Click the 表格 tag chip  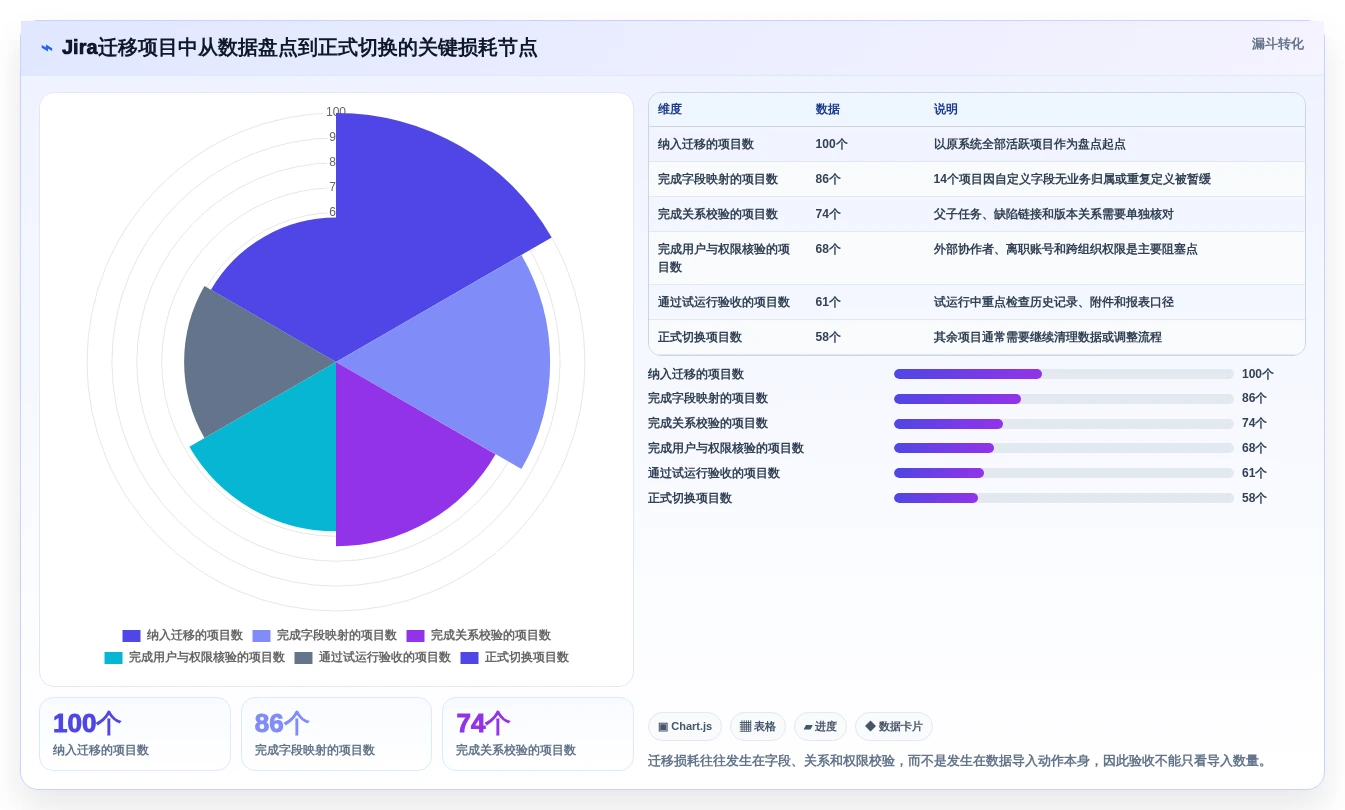pyautogui.click(x=758, y=727)
